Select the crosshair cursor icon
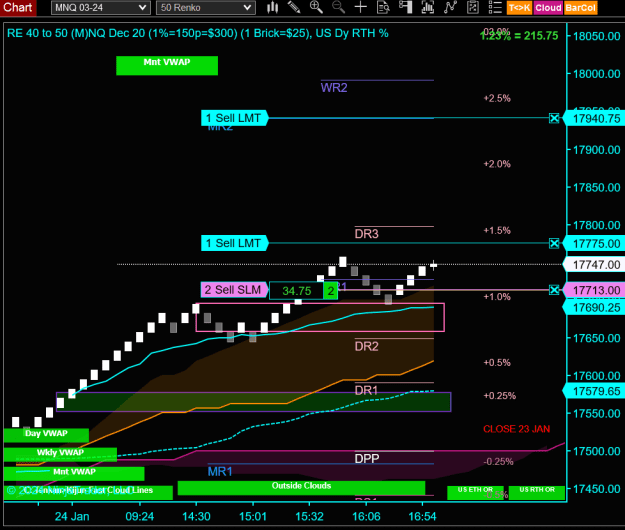This screenshot has width=625, height=530. tap(360, 8)
